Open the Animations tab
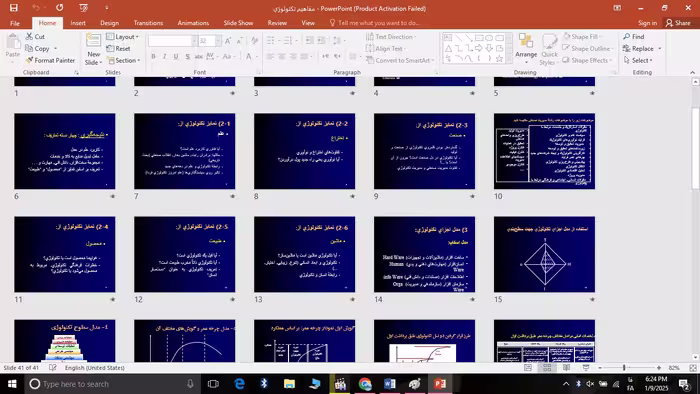 [193, 23]
